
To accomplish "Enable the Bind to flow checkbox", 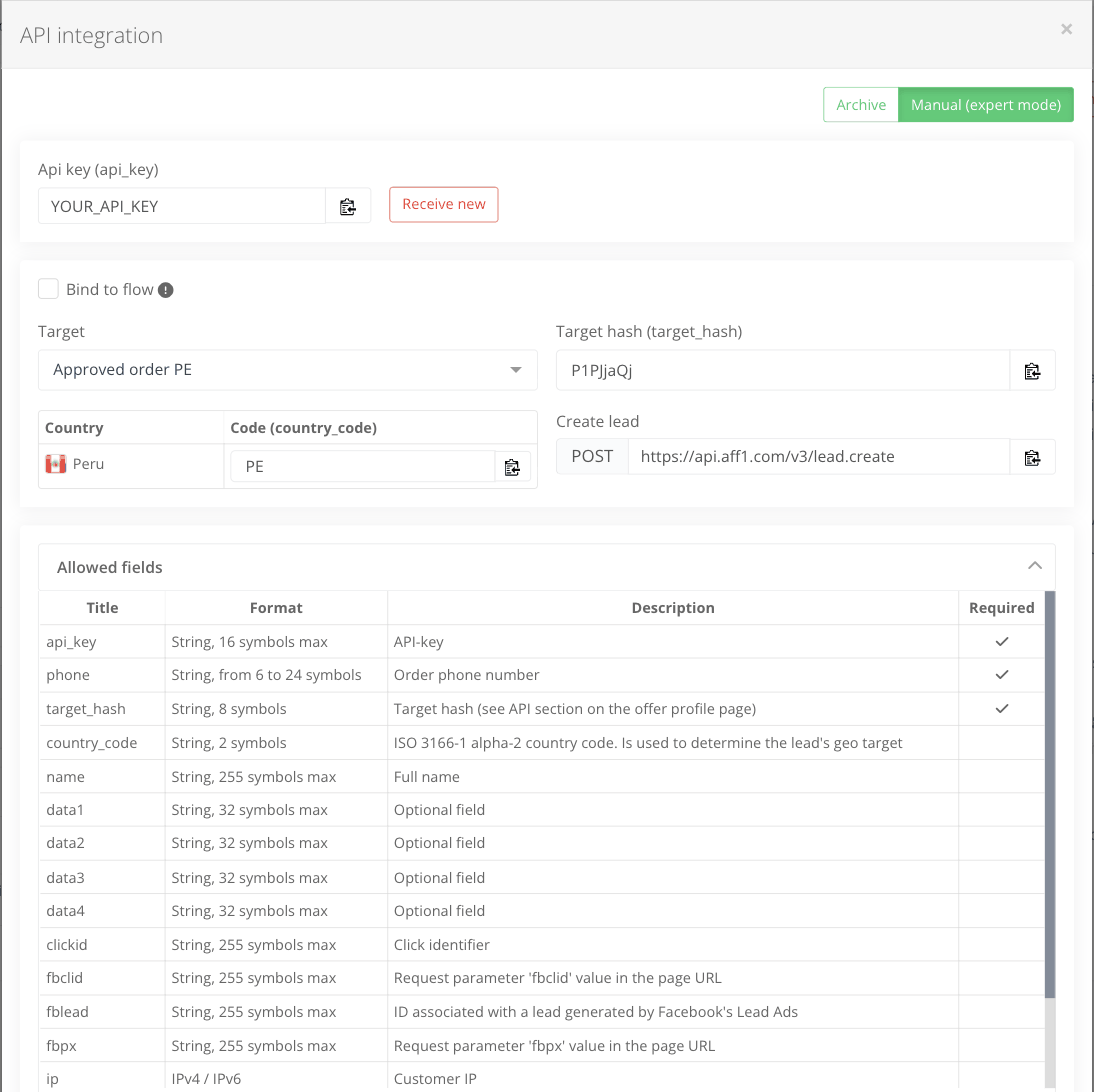I will pos(48,289).
